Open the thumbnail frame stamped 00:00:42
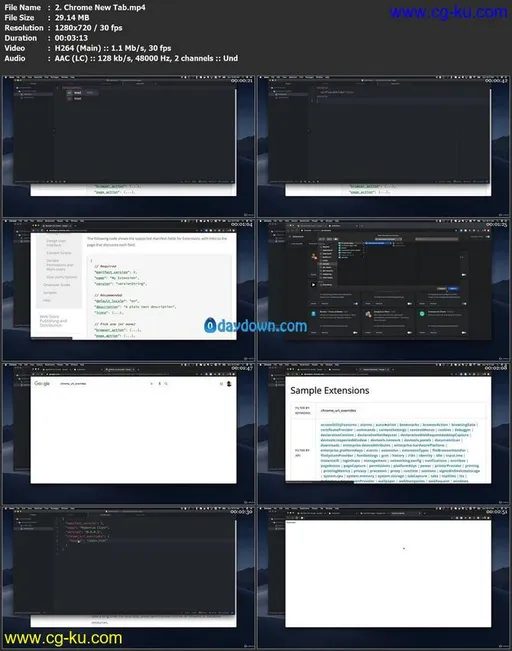This screenshot has height=651, width=512. 384,146
